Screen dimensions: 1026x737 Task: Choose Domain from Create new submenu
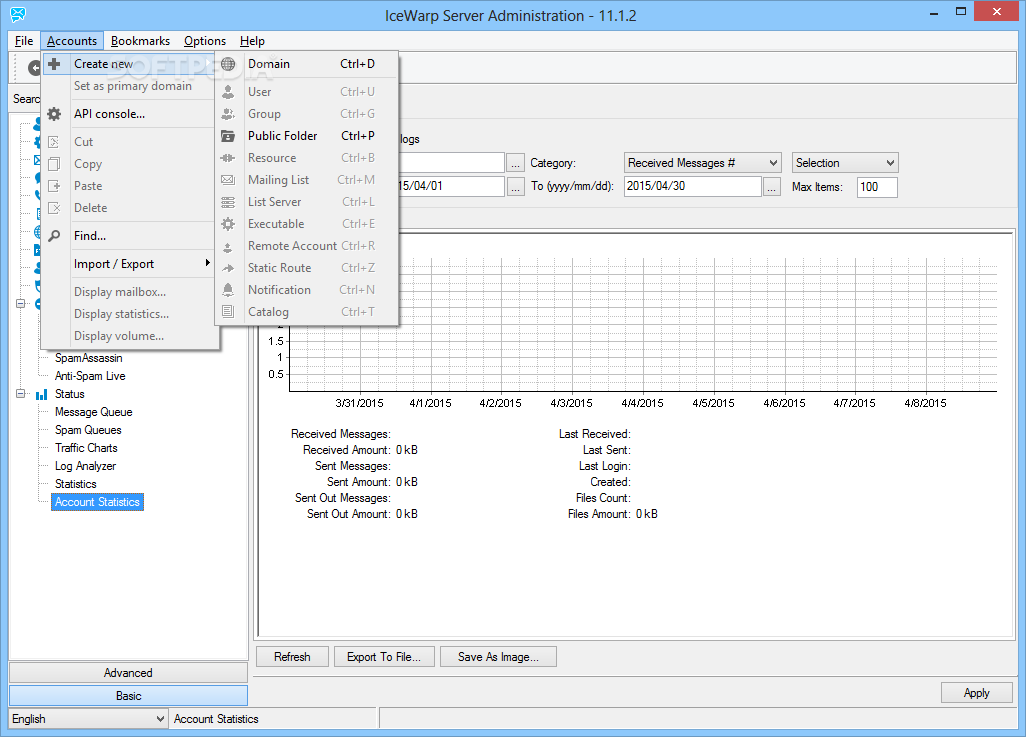(x=306, y=64)
